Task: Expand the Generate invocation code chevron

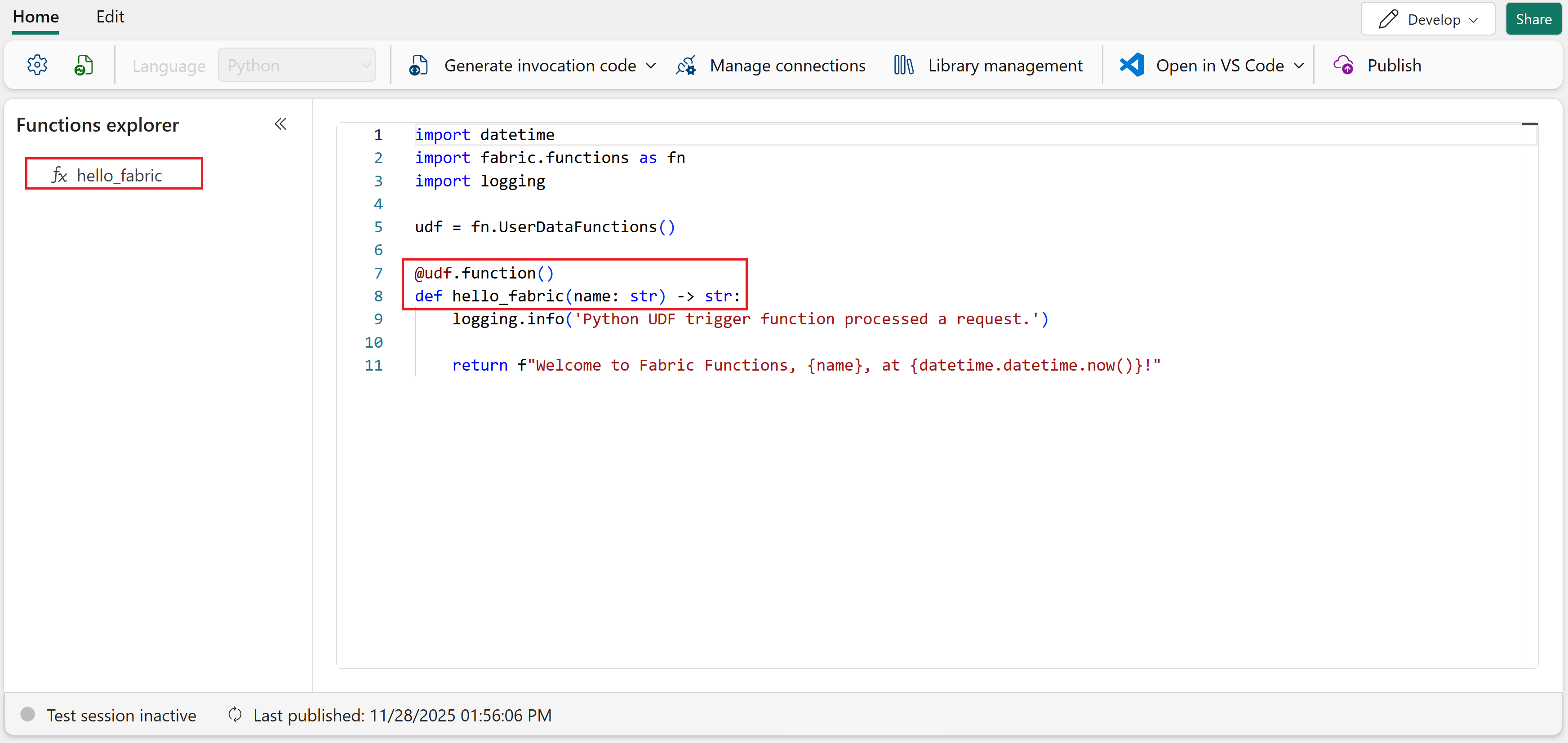Action: [x=651, y=66]
